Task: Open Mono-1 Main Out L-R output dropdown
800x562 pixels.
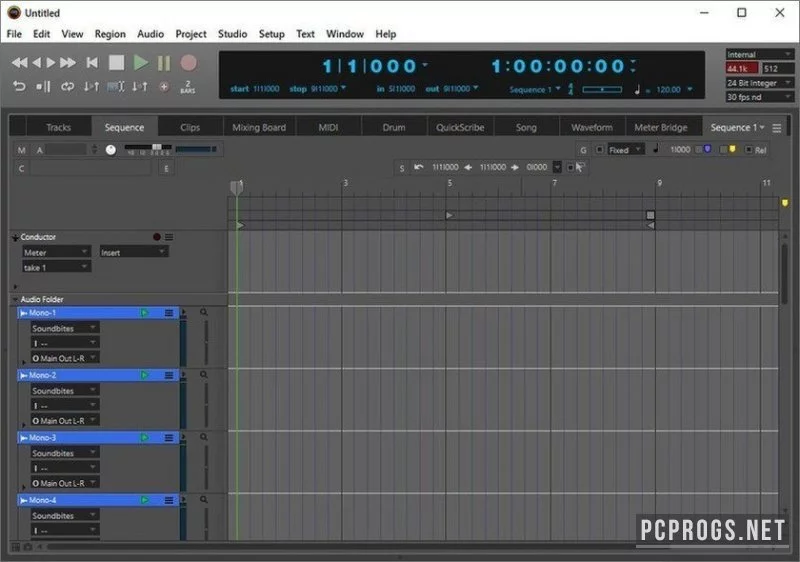Action: (x=64, y=358)
